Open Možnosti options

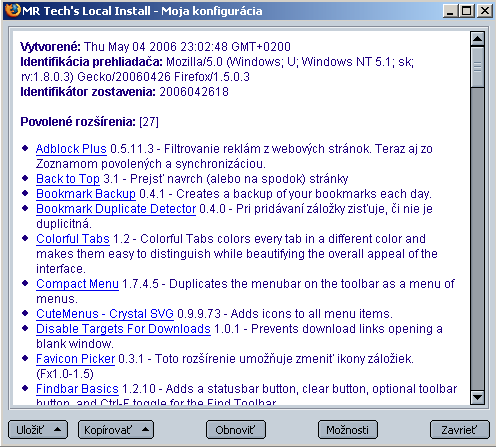(348, 430)
